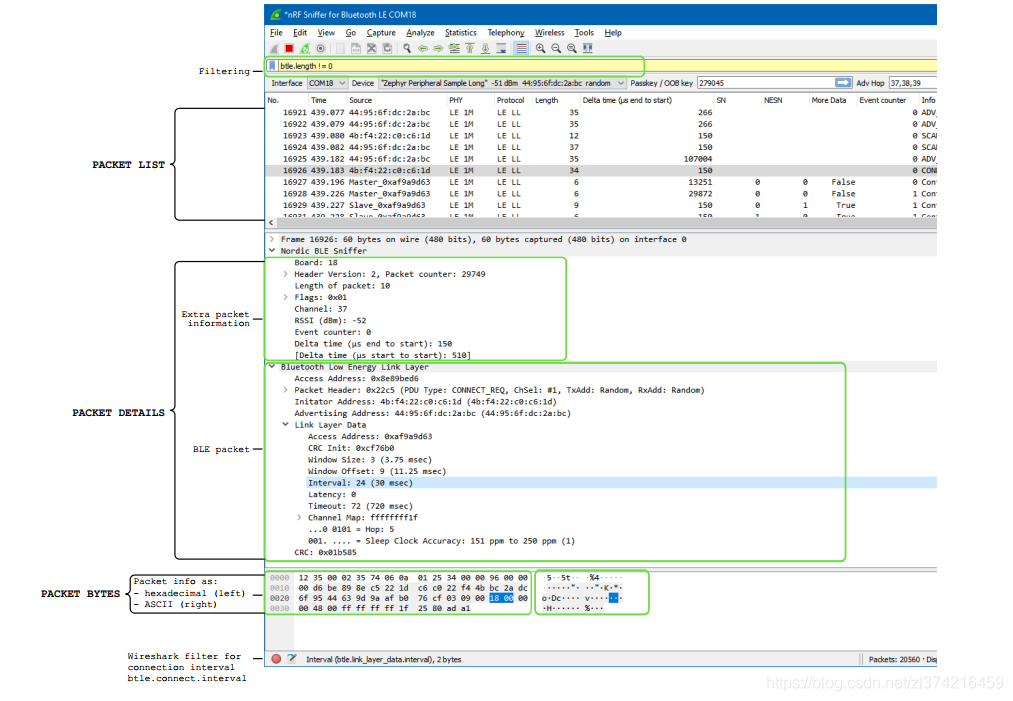Screen dimensions: 1013x701
Task: Zoom in on main window text
Action: click(x=540, y=48)
